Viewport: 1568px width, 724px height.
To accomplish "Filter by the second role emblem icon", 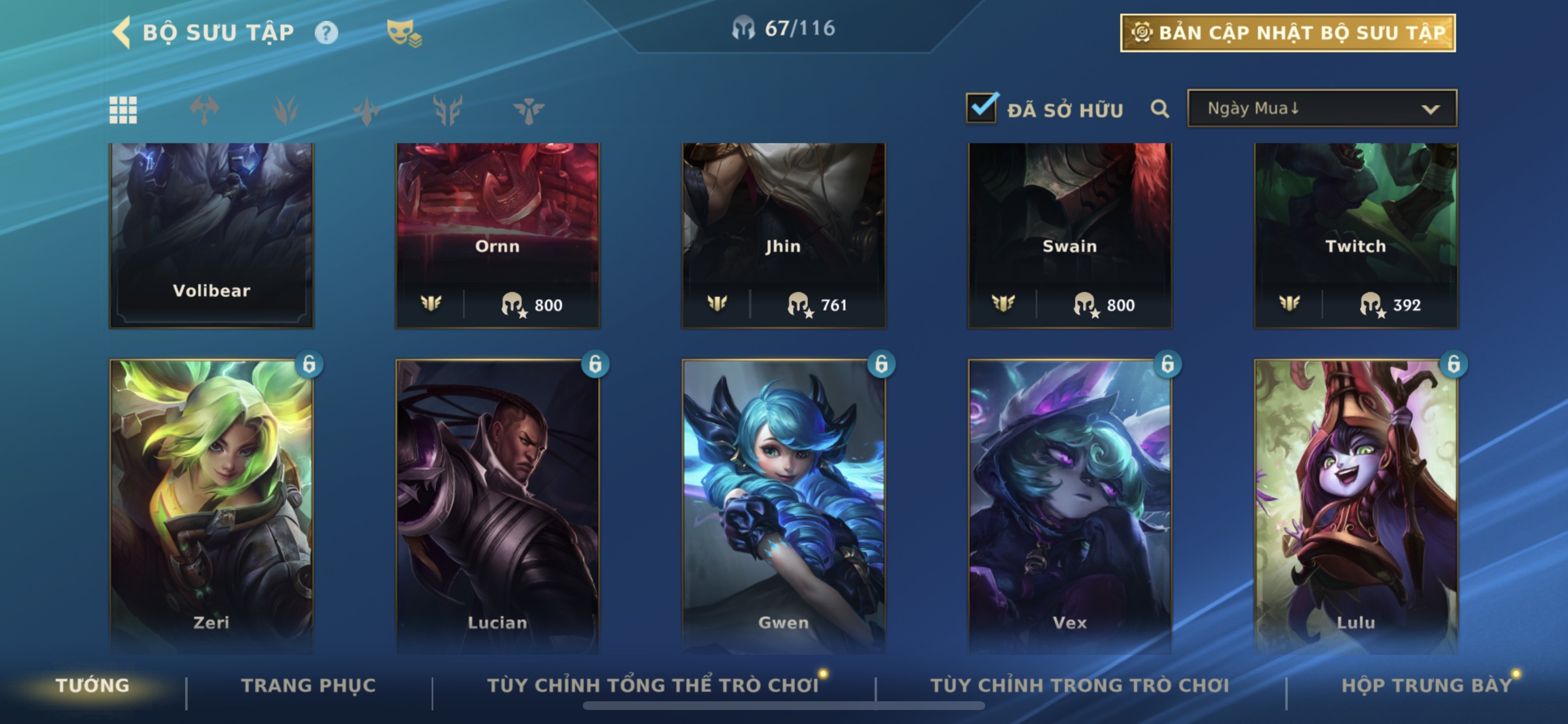I will 285,110.
